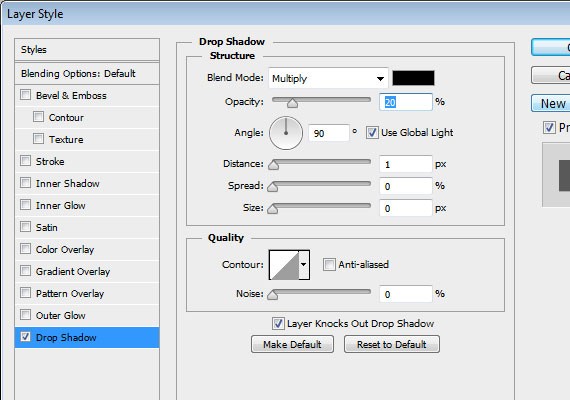570x400 pixels.
Task: Click the Angle value field
Action: 329,133
